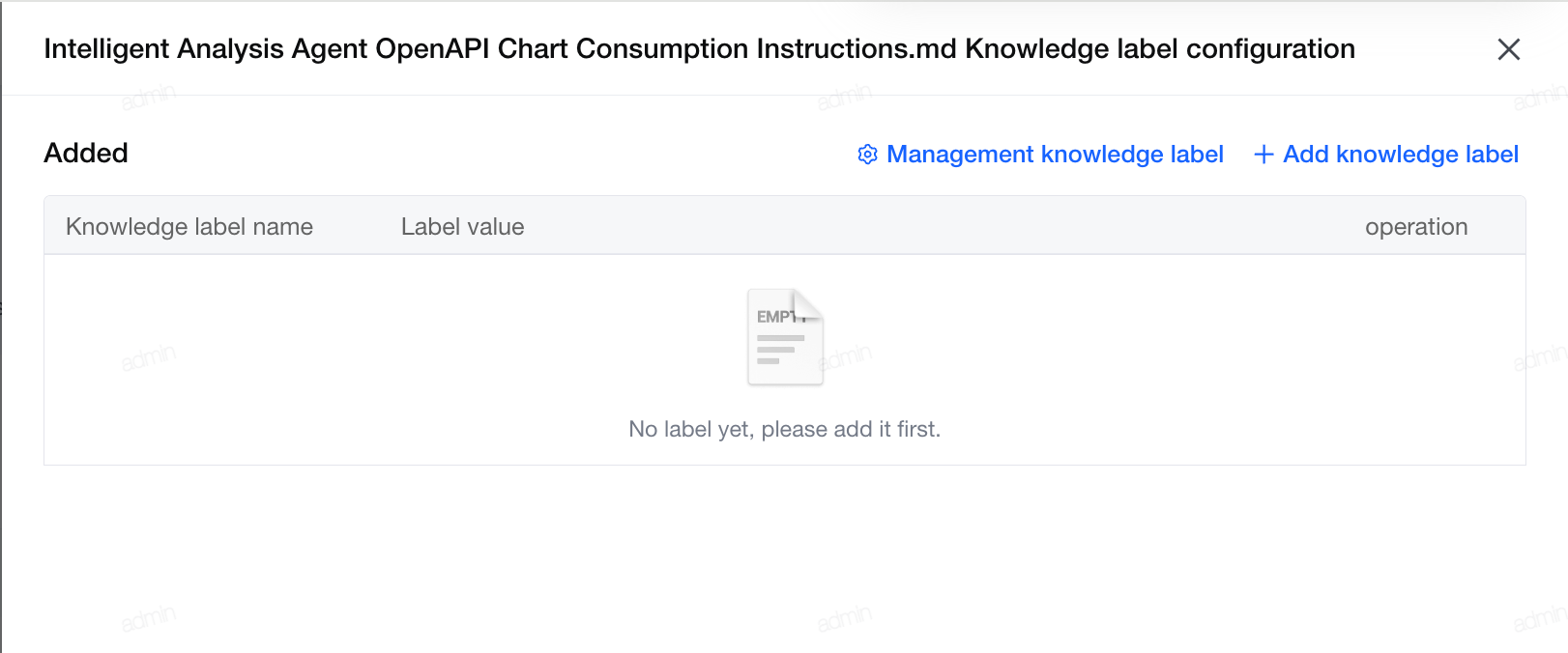Open Management knowledge label link
The height and width of the screenshot is (653, 1568).
coord(1040,155)
